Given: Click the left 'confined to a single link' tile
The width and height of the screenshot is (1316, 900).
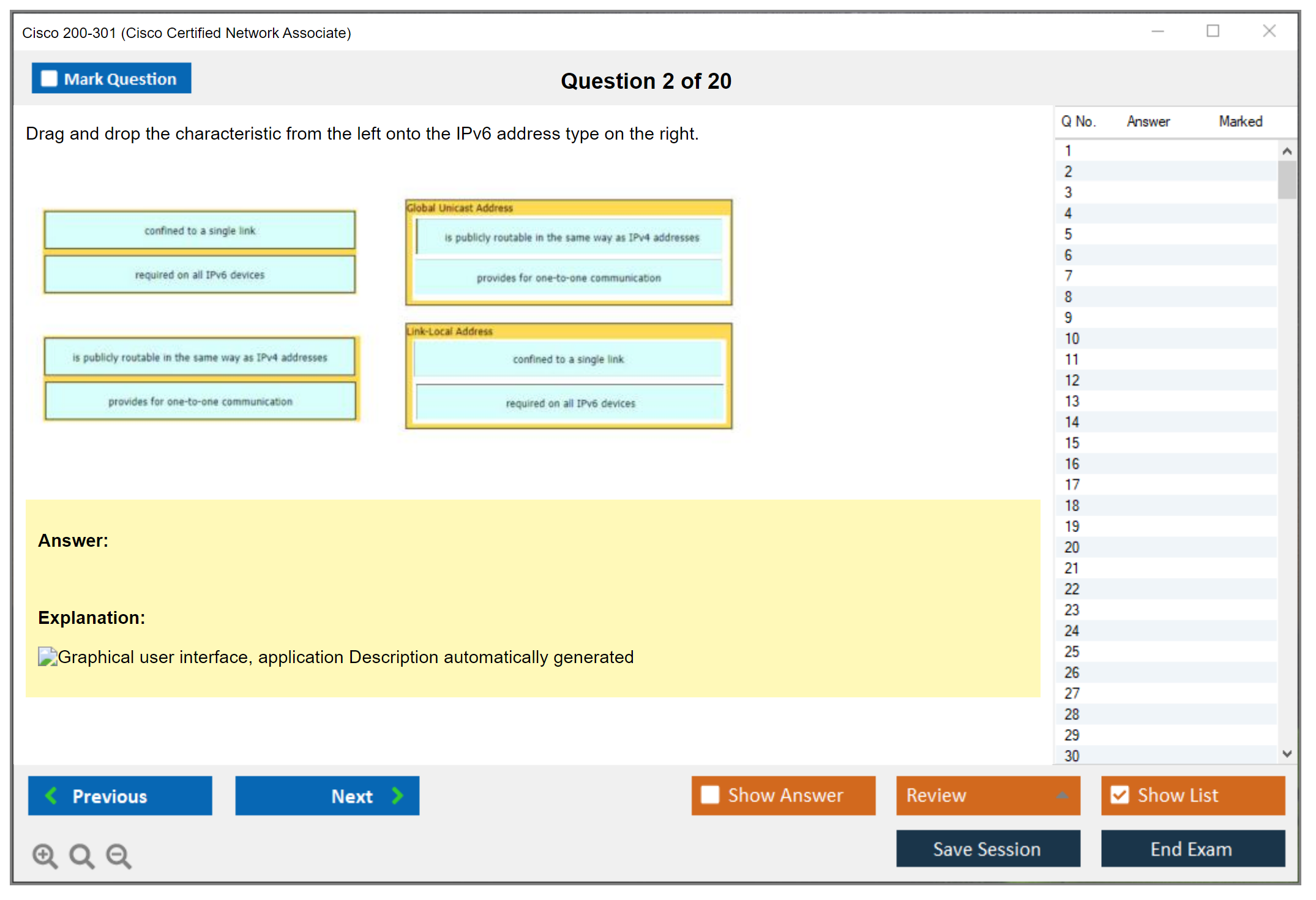Looking at the screenshot, I should tap(200, 231).
